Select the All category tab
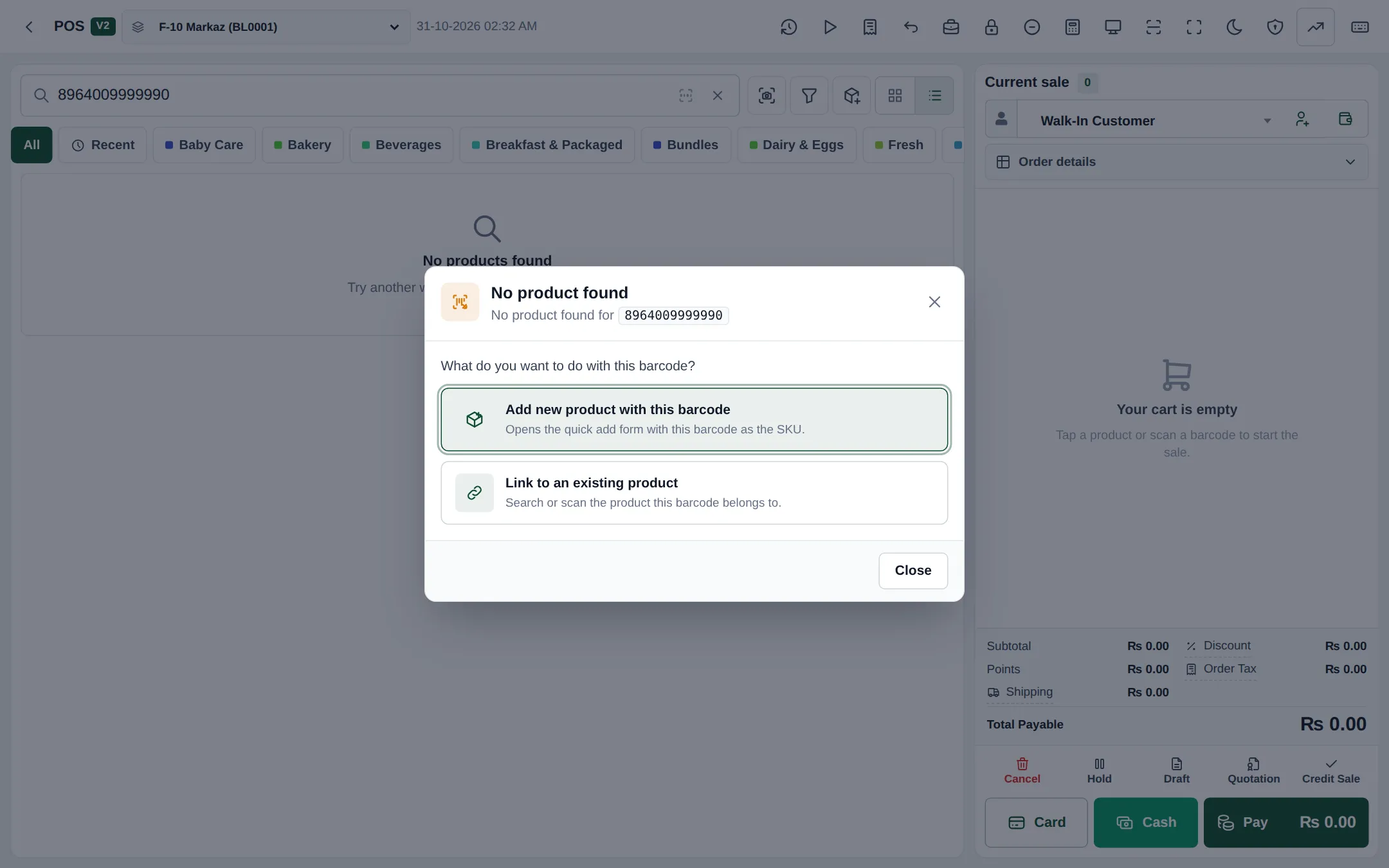 [32, 145]
